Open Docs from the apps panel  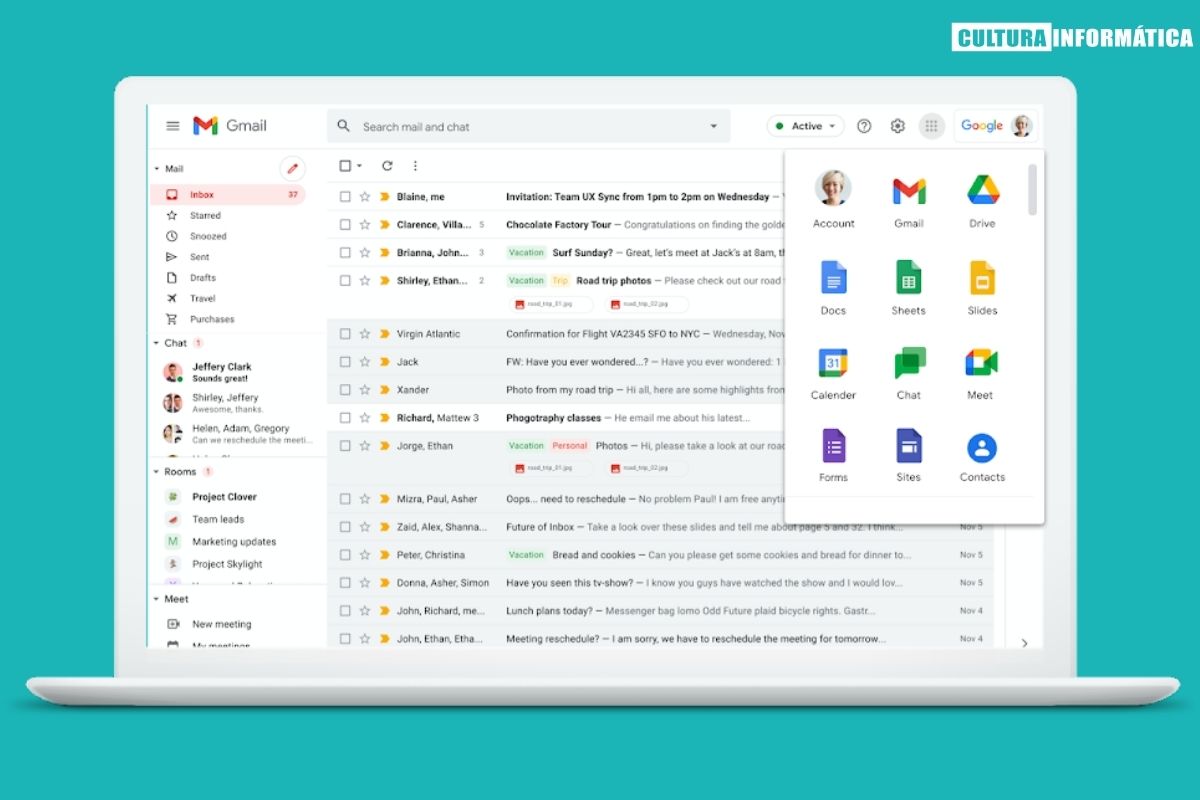[833, 287]
